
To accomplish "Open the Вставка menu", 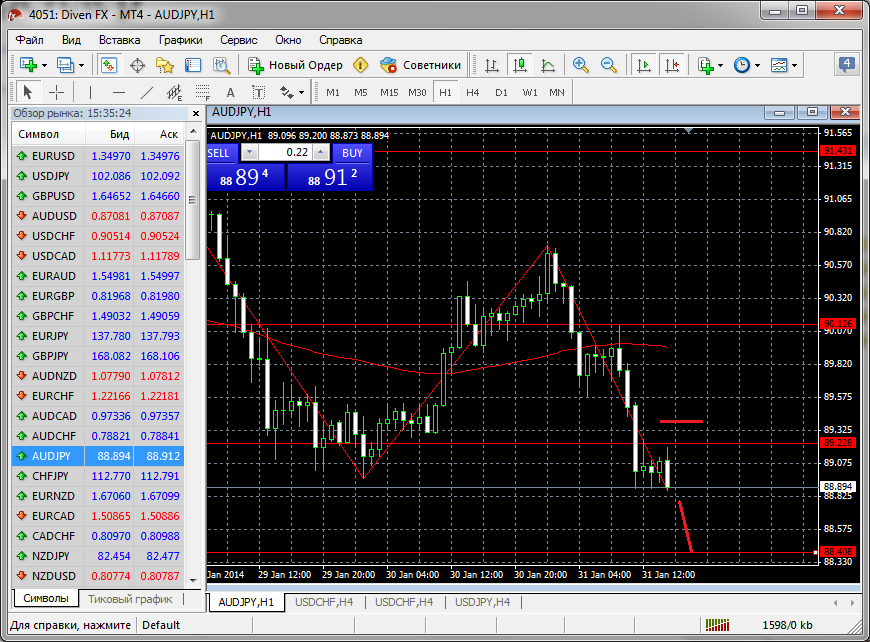I will point(119,40).
